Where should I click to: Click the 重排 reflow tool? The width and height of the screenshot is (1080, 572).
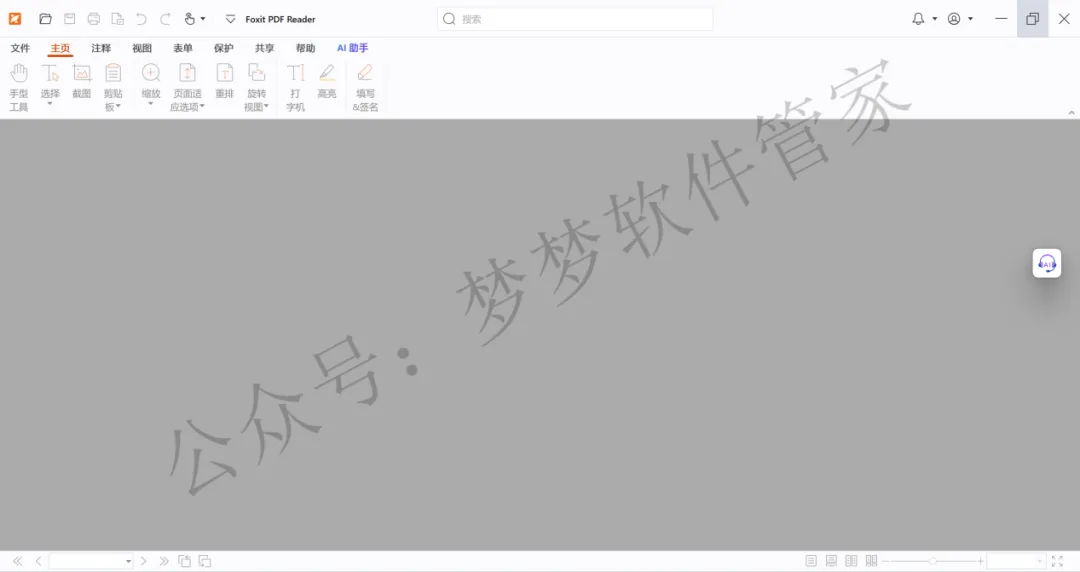[225, 81]
